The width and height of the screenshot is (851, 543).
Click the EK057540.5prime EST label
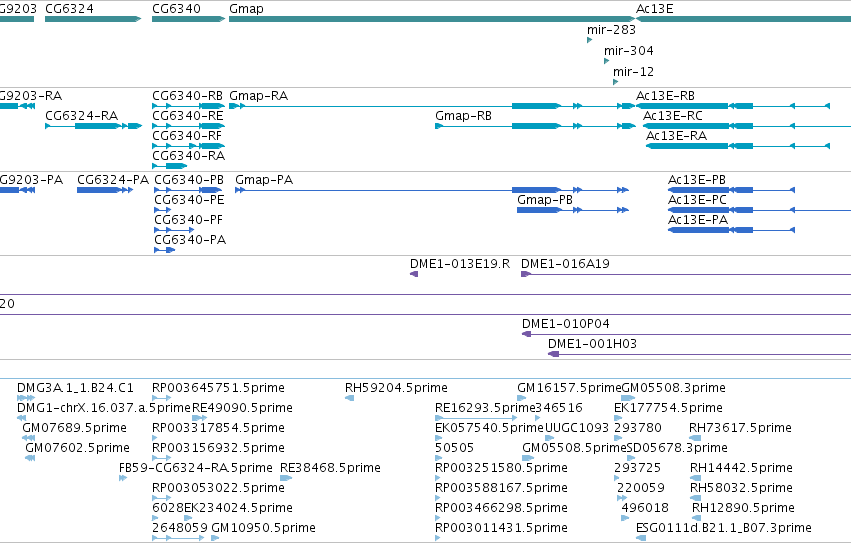point(489,428)
